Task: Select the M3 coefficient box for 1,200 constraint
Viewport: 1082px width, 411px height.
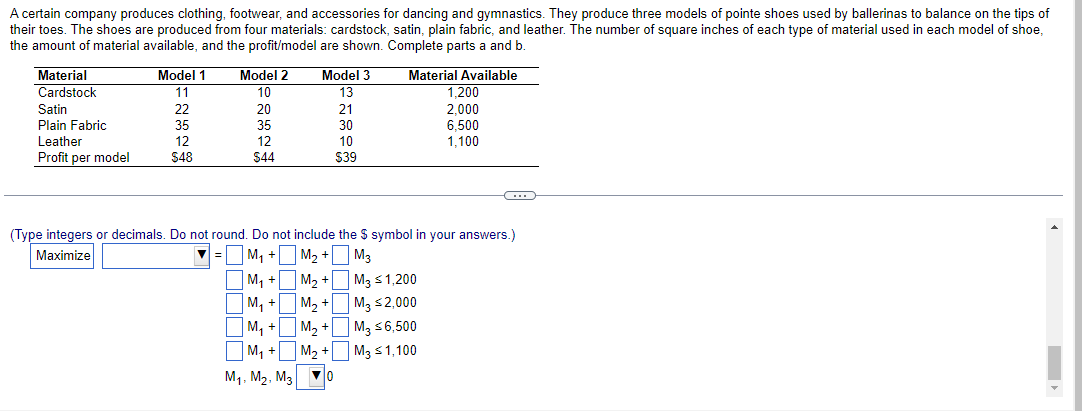Action: (340, 279)
